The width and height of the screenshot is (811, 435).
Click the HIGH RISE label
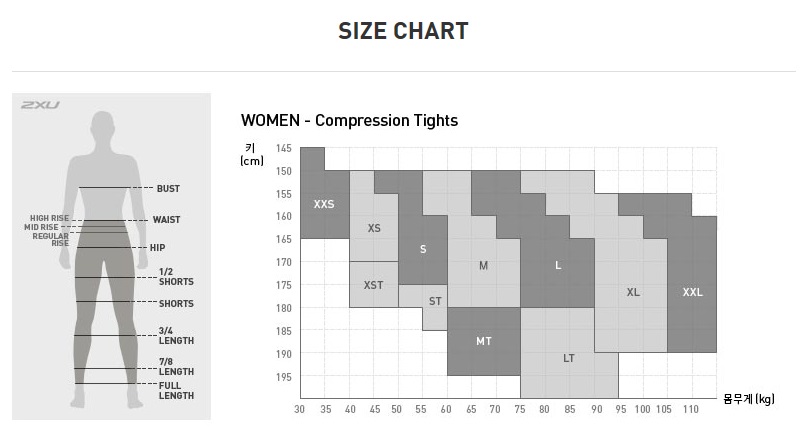click(x=48, y=217)
